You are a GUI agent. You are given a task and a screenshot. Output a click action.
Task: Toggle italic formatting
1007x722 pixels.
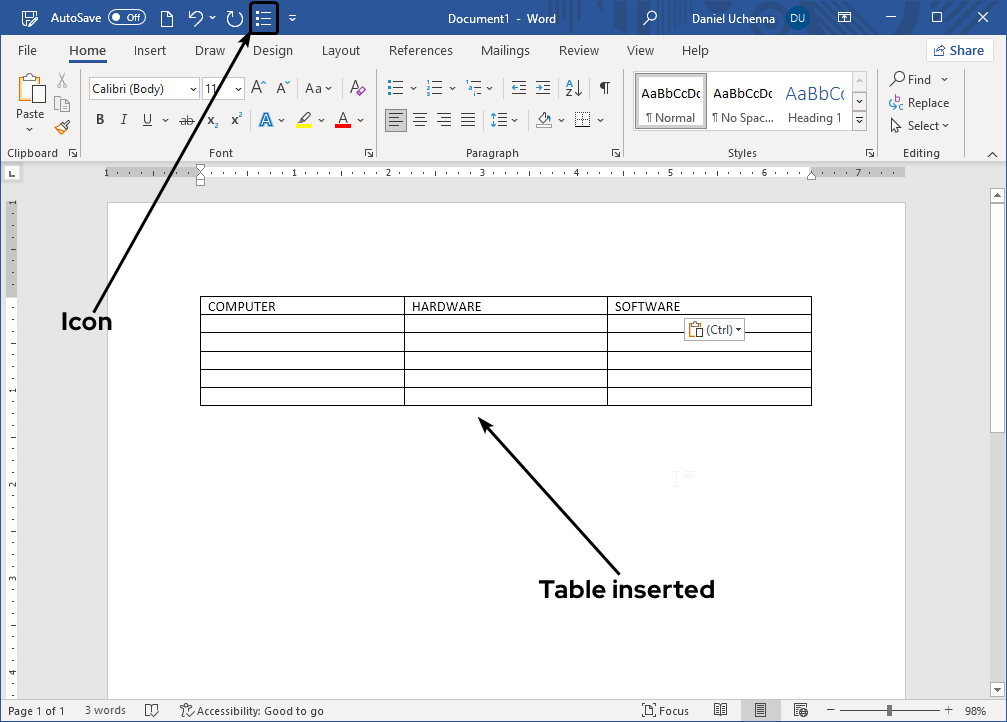click(122, 119)
